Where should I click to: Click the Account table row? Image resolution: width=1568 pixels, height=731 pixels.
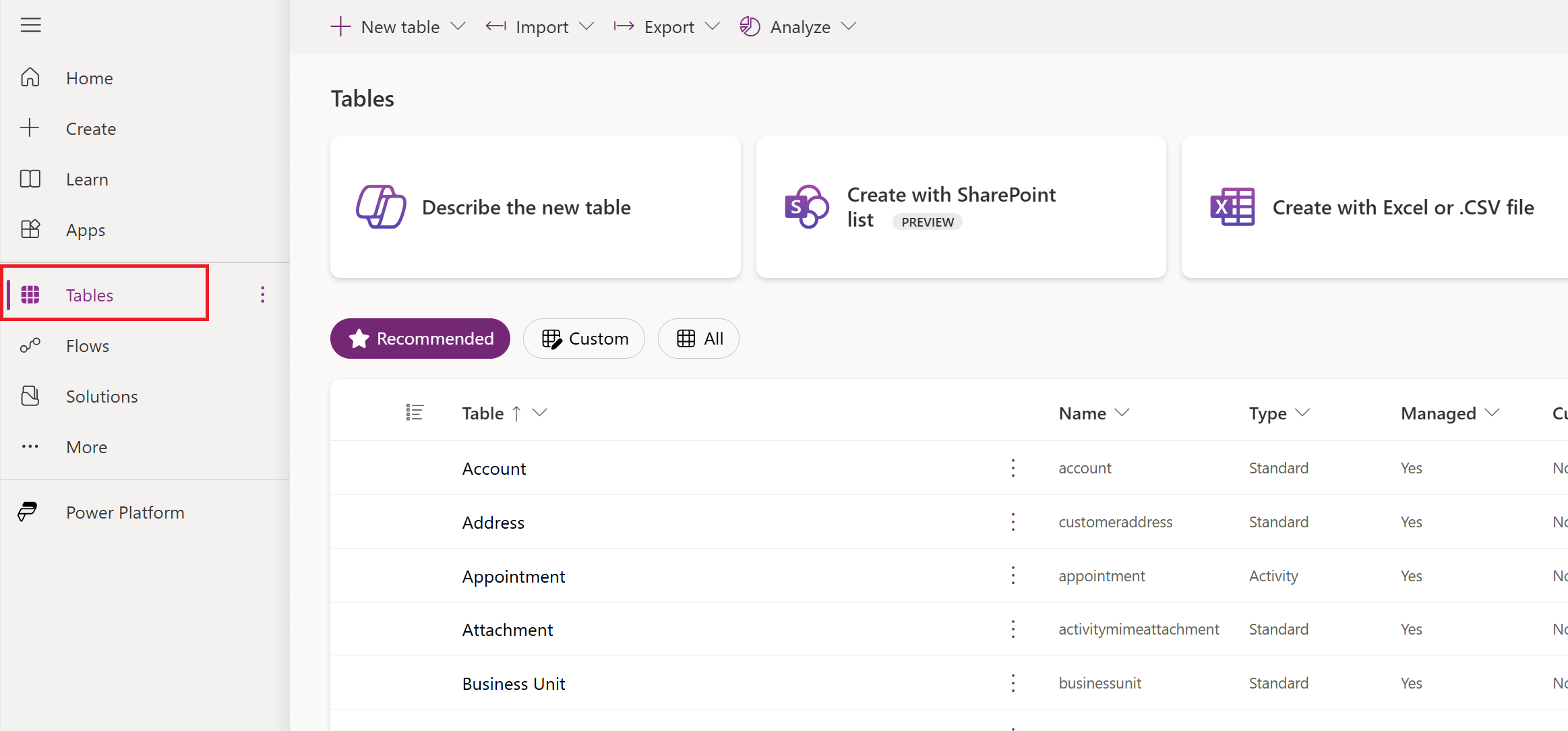tap(493, 467)
